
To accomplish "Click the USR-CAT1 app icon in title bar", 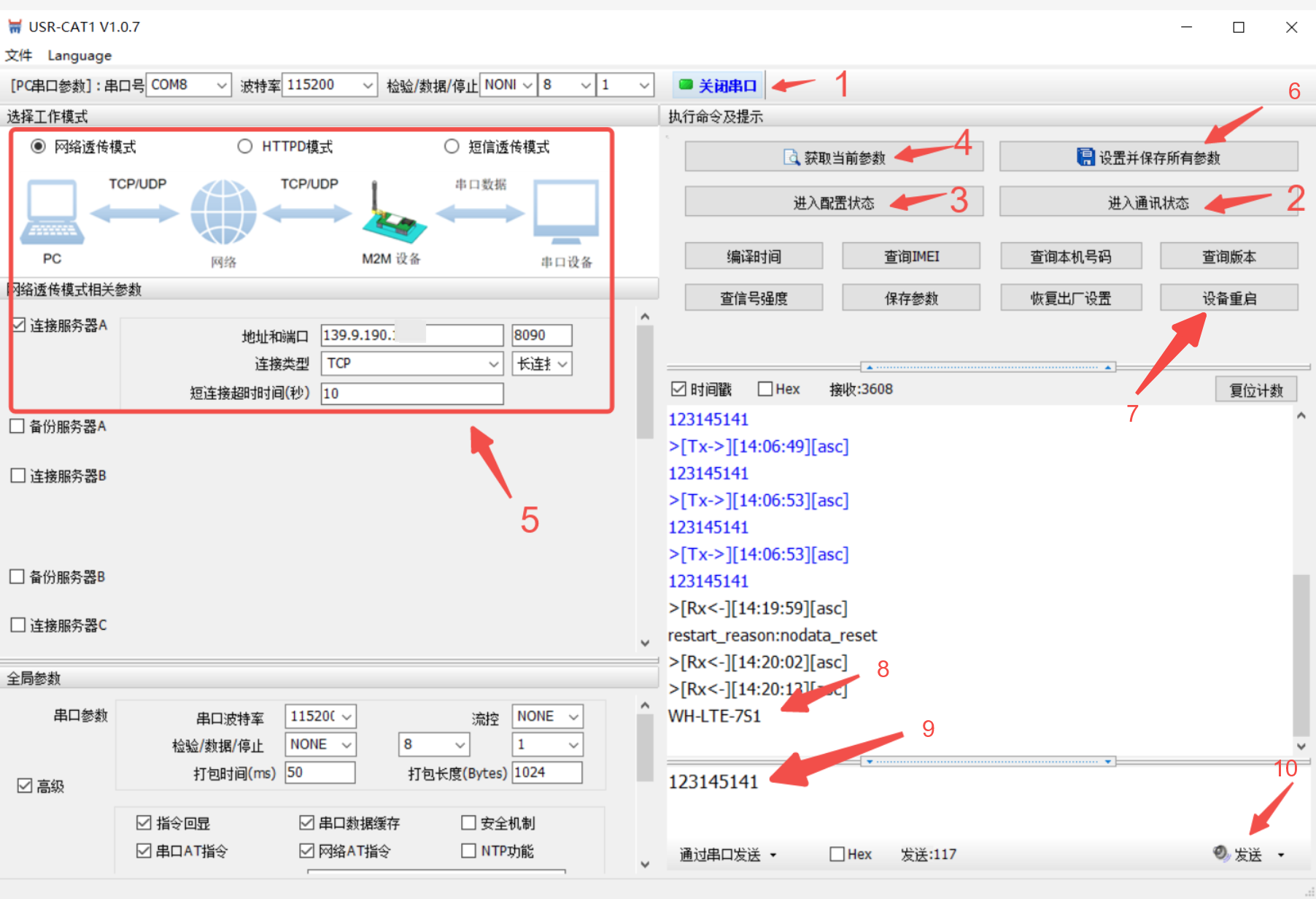I will (x=15, y=27).
